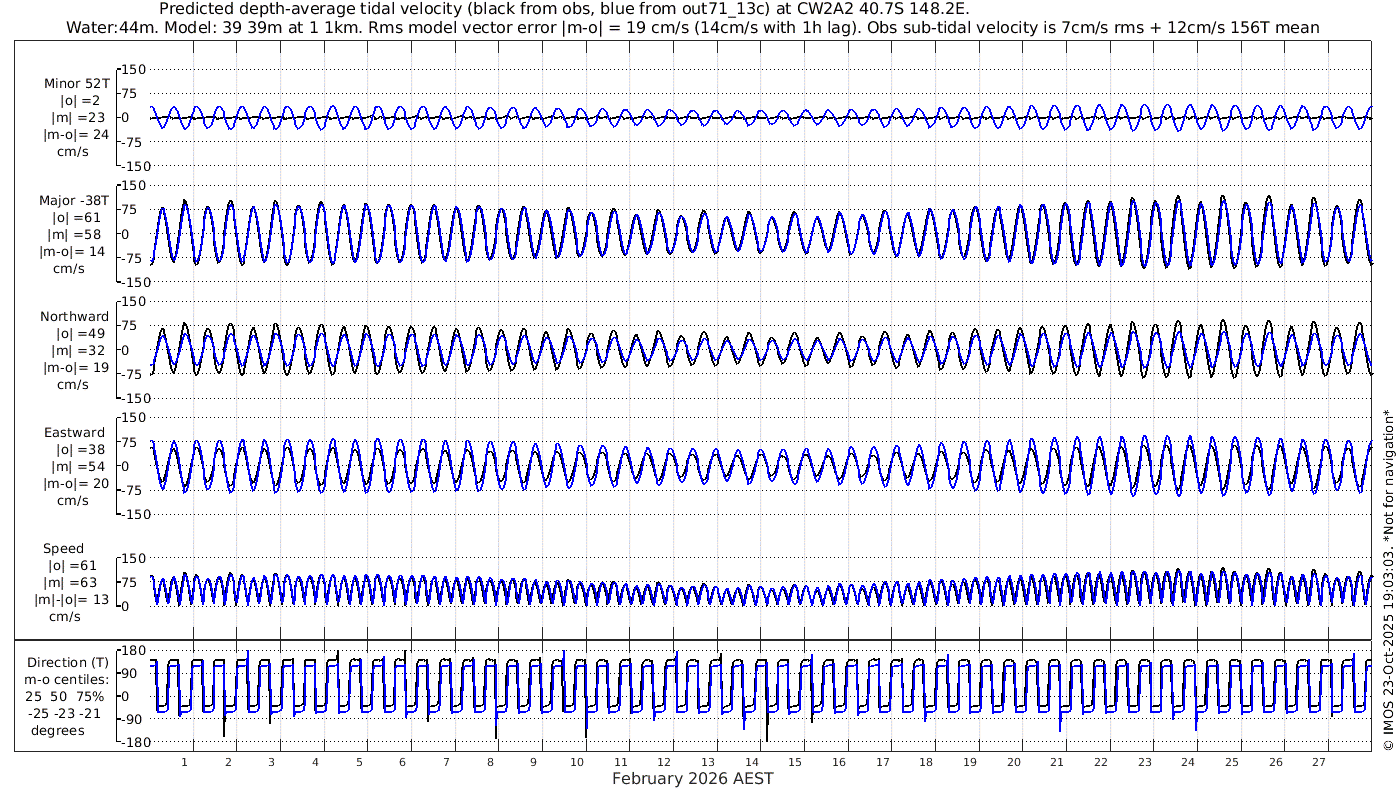The width and height of the screenshot is (1400, 800).
Task: Click the 'February 2026 AEST' axis title
Action: pos(693,778)
